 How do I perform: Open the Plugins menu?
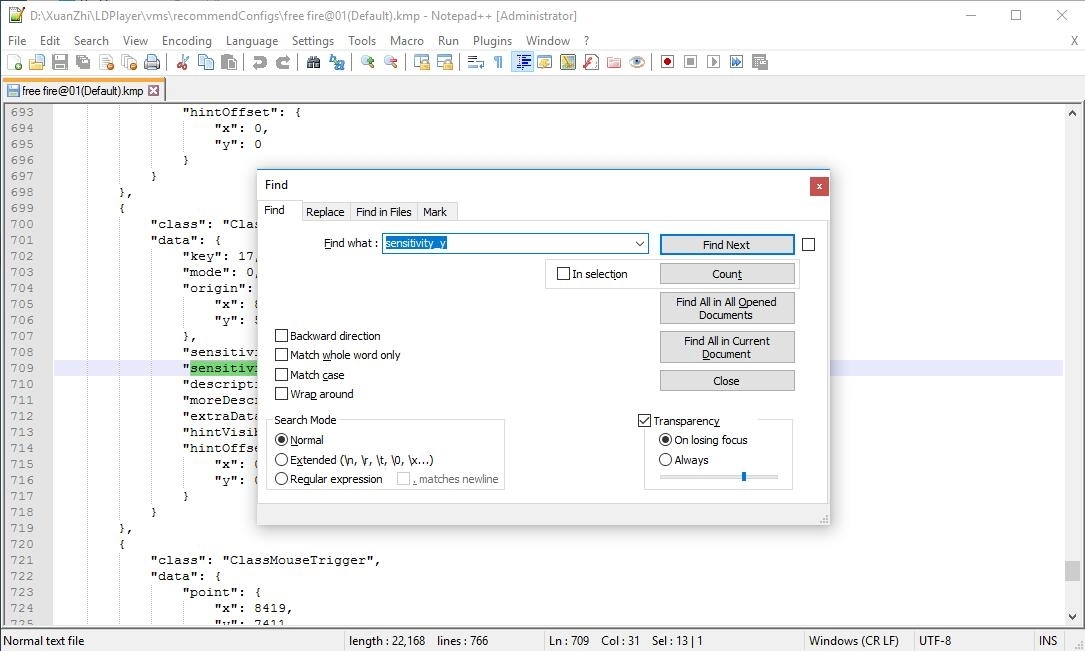(x=492, y=41)
